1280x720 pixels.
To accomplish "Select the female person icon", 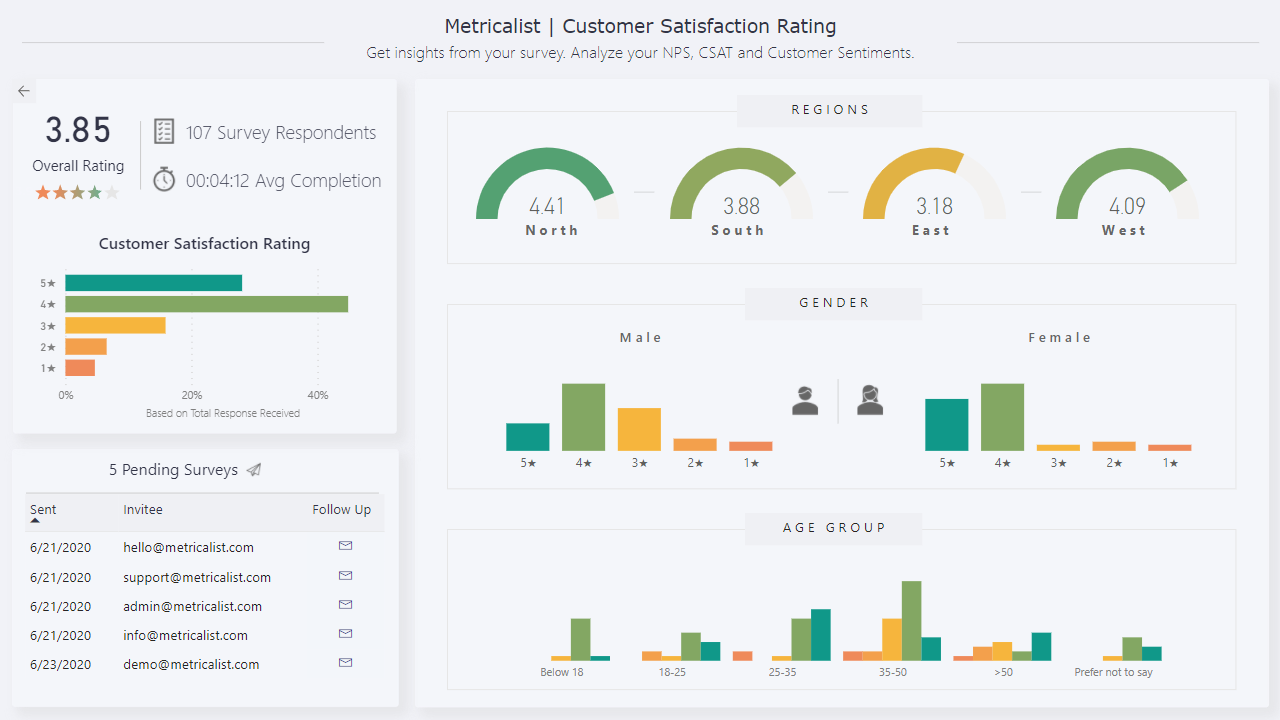I will coord(870,400).
